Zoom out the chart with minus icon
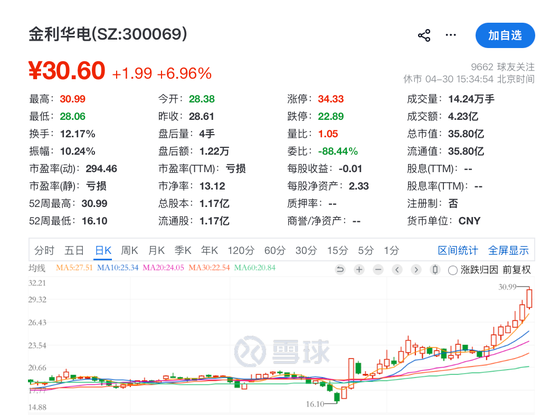Image resolution: width=550 pixels, height=415 pixels. tap(378, 269)
